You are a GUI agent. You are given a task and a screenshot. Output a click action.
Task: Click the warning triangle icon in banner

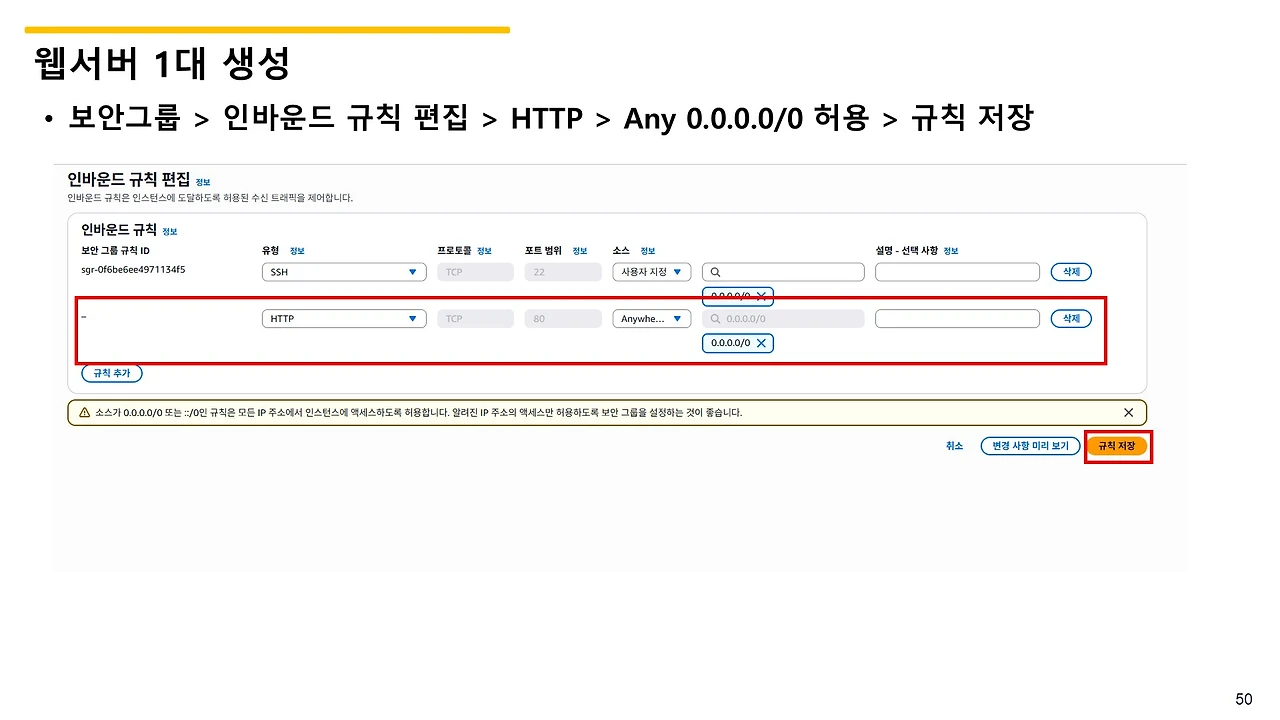84,412
